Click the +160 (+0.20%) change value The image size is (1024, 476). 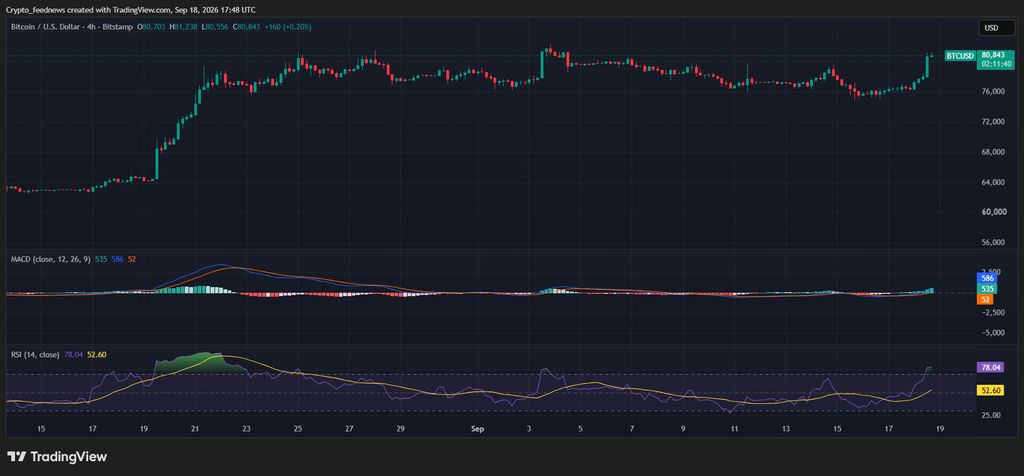click(x=288, y=27)
